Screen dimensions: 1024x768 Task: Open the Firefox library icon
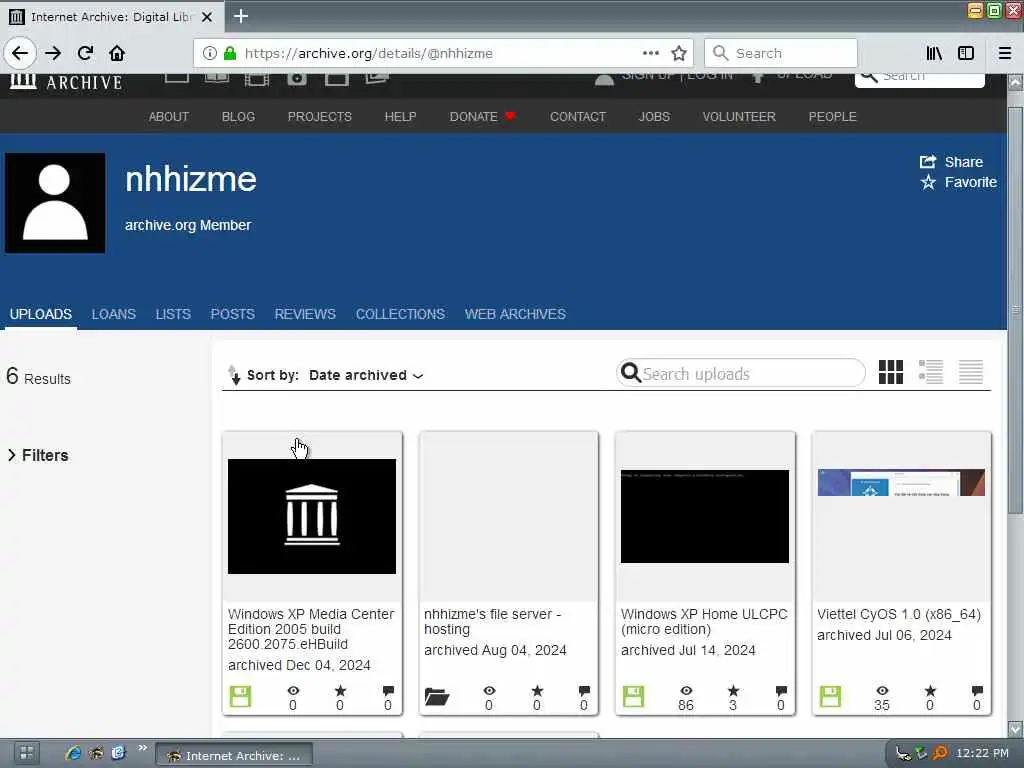tap(934, 53)
